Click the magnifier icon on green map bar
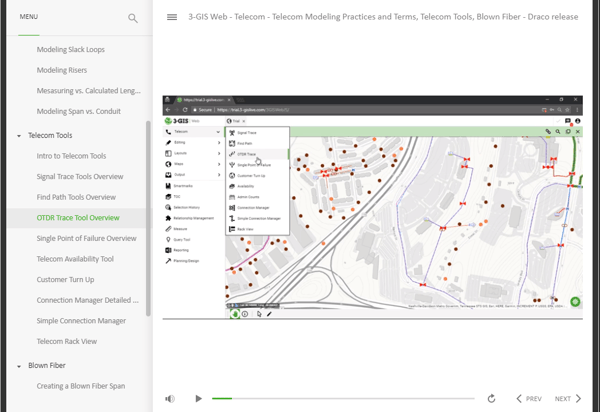Image resolution: width=600 pixels, height=412 pixels. [x=558, y=131]
